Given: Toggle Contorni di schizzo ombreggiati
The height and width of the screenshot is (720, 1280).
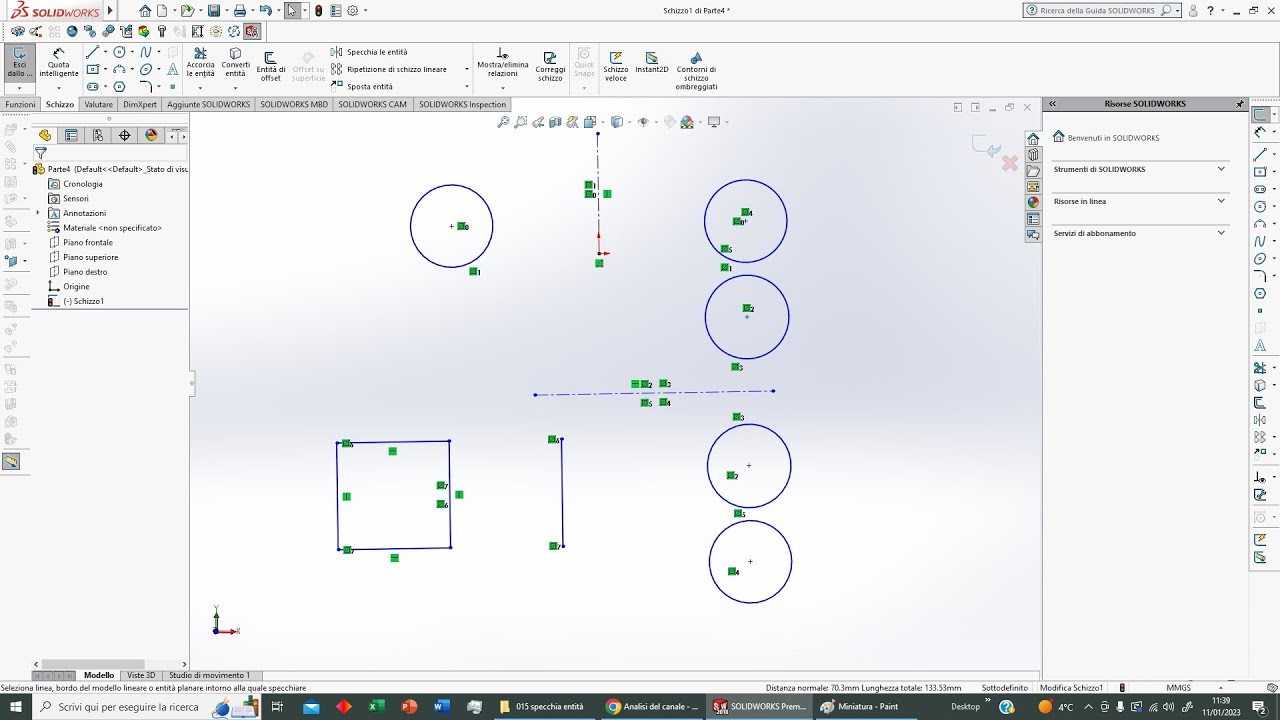Looking at the screenshot, I should [x=696, y=70].
